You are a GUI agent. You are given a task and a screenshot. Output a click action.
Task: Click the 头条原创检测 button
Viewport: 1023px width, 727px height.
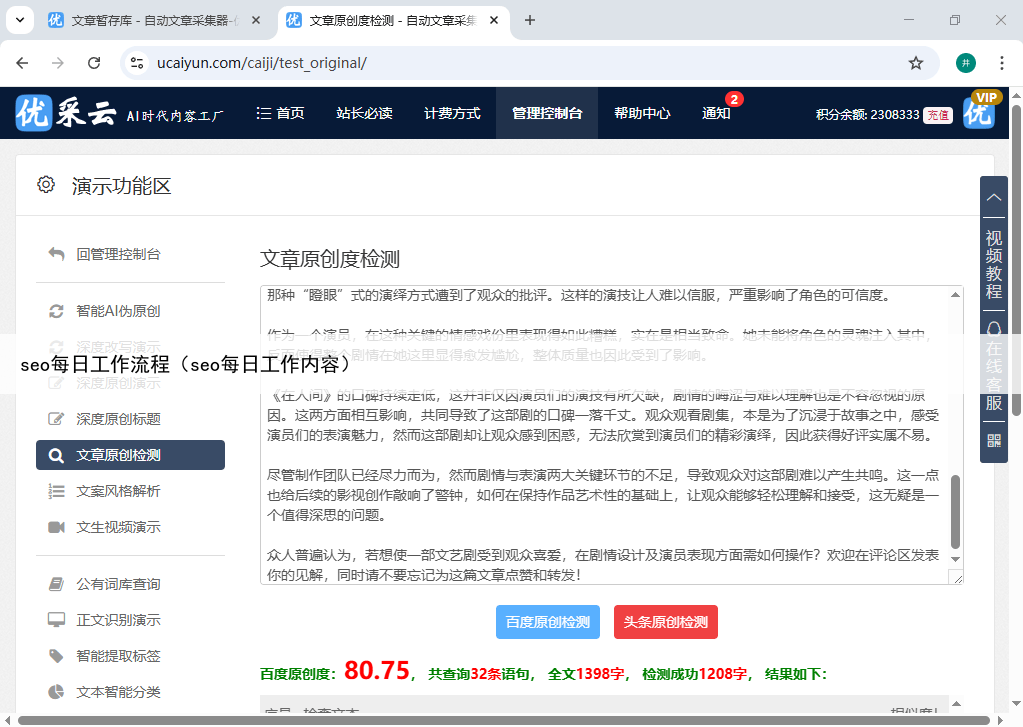tap(665, 622)
